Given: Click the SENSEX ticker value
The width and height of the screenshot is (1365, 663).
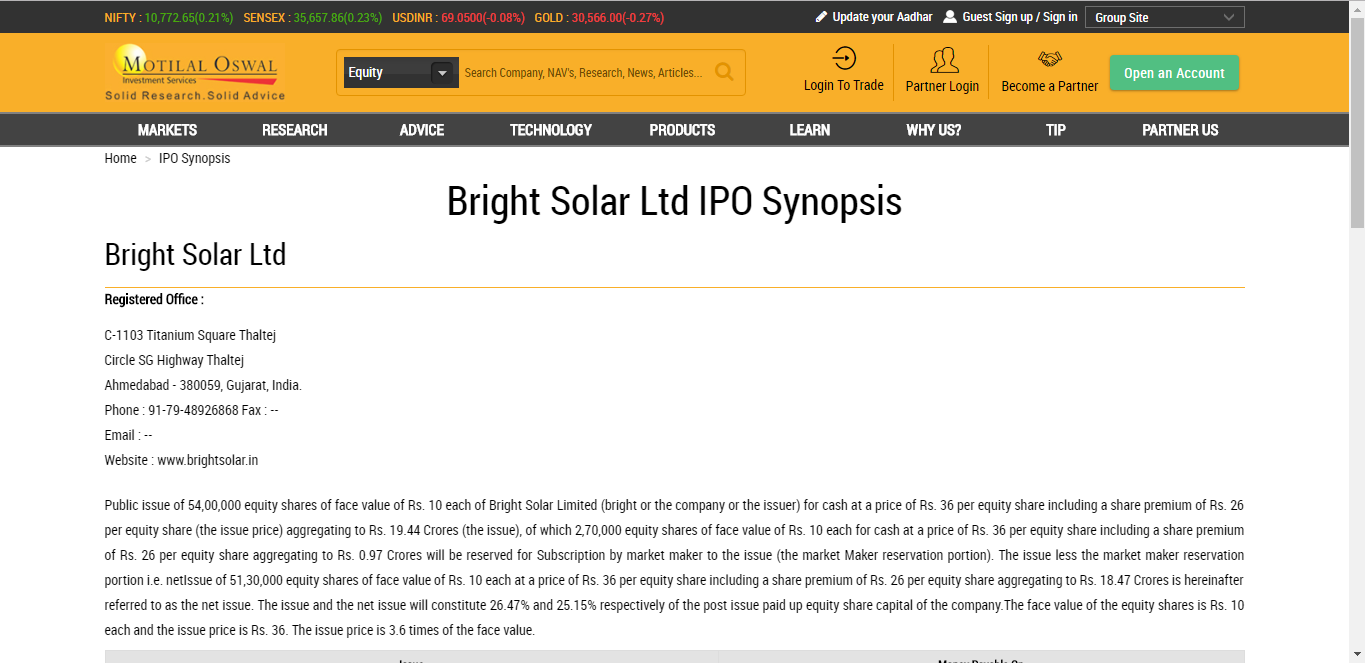Looking at the screenshot, I should (336, 17).
